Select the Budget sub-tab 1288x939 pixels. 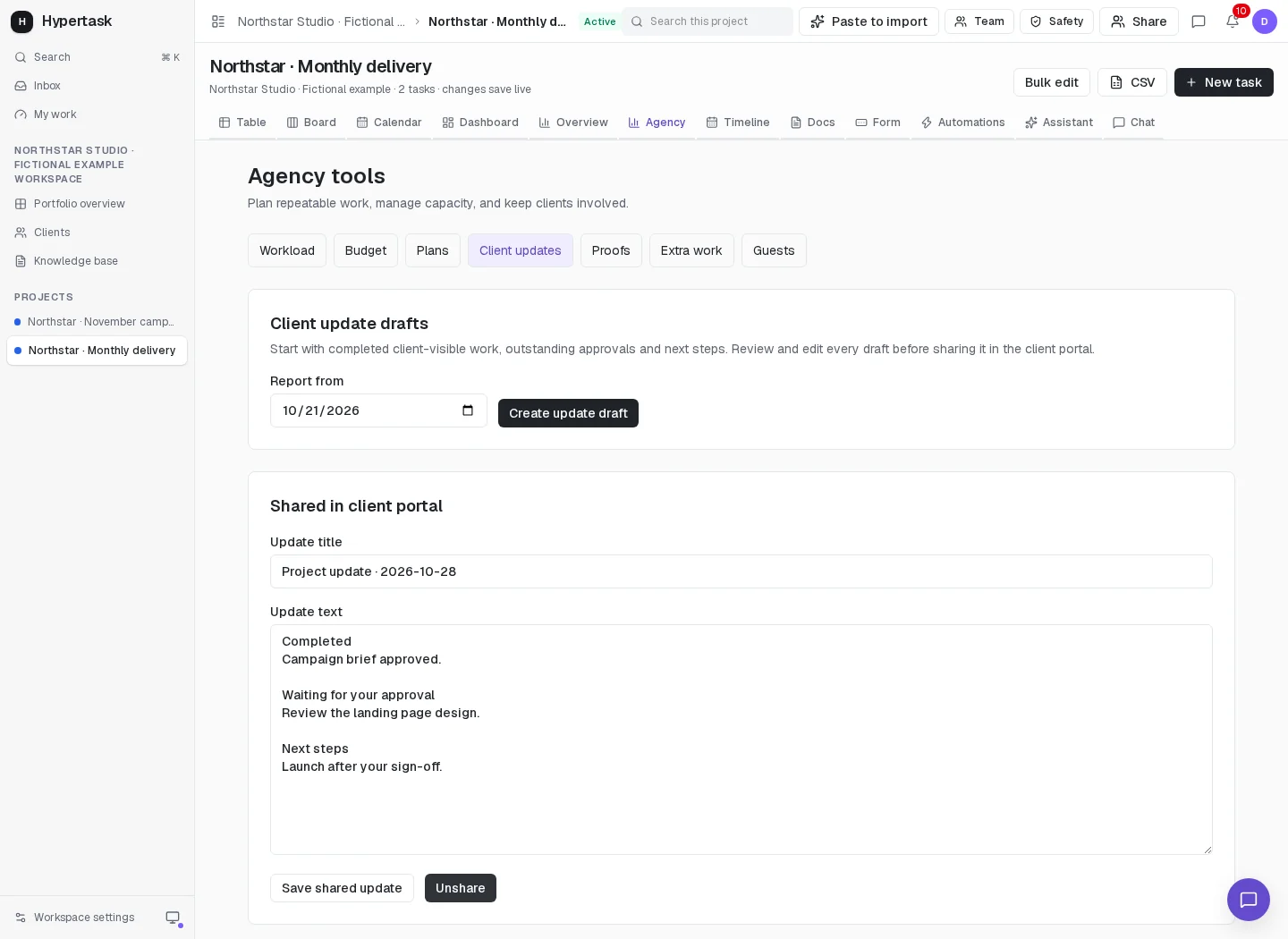[366, 250]
